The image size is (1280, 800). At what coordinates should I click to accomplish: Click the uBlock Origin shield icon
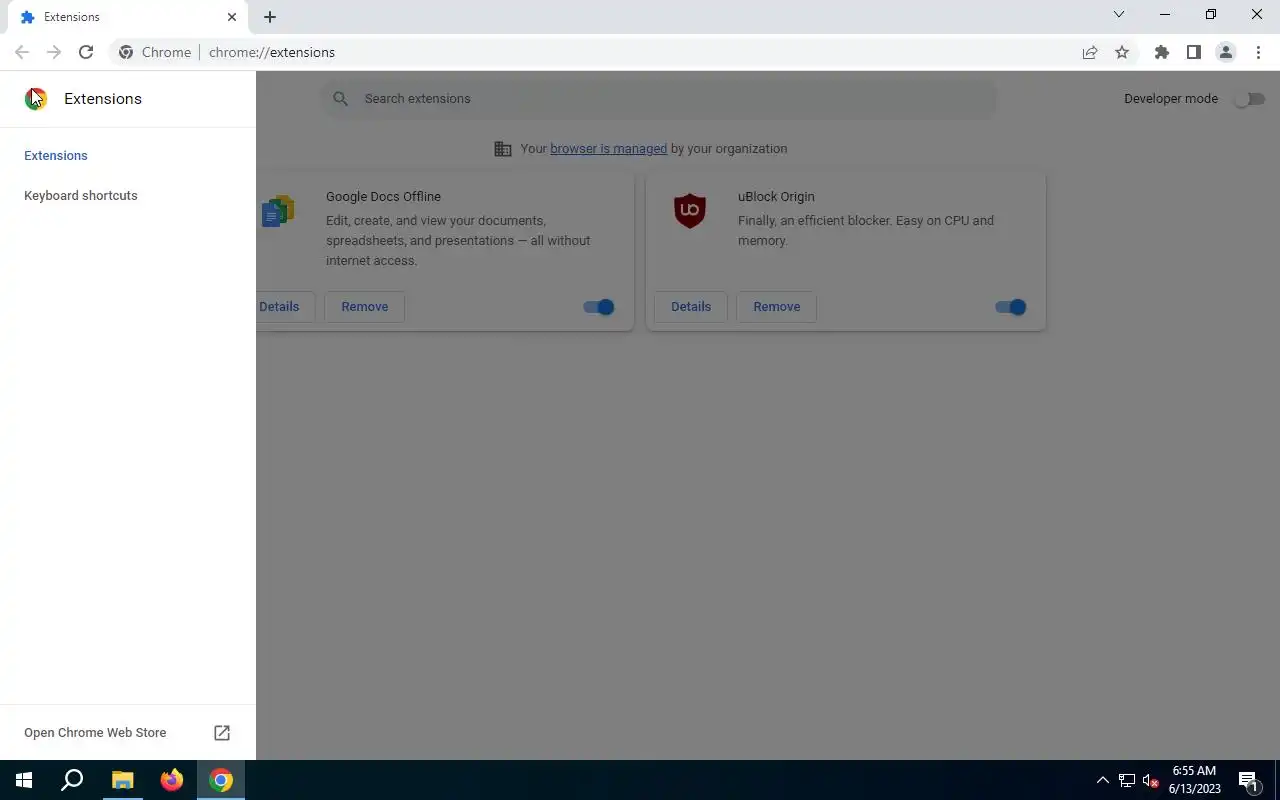(690, 211)
